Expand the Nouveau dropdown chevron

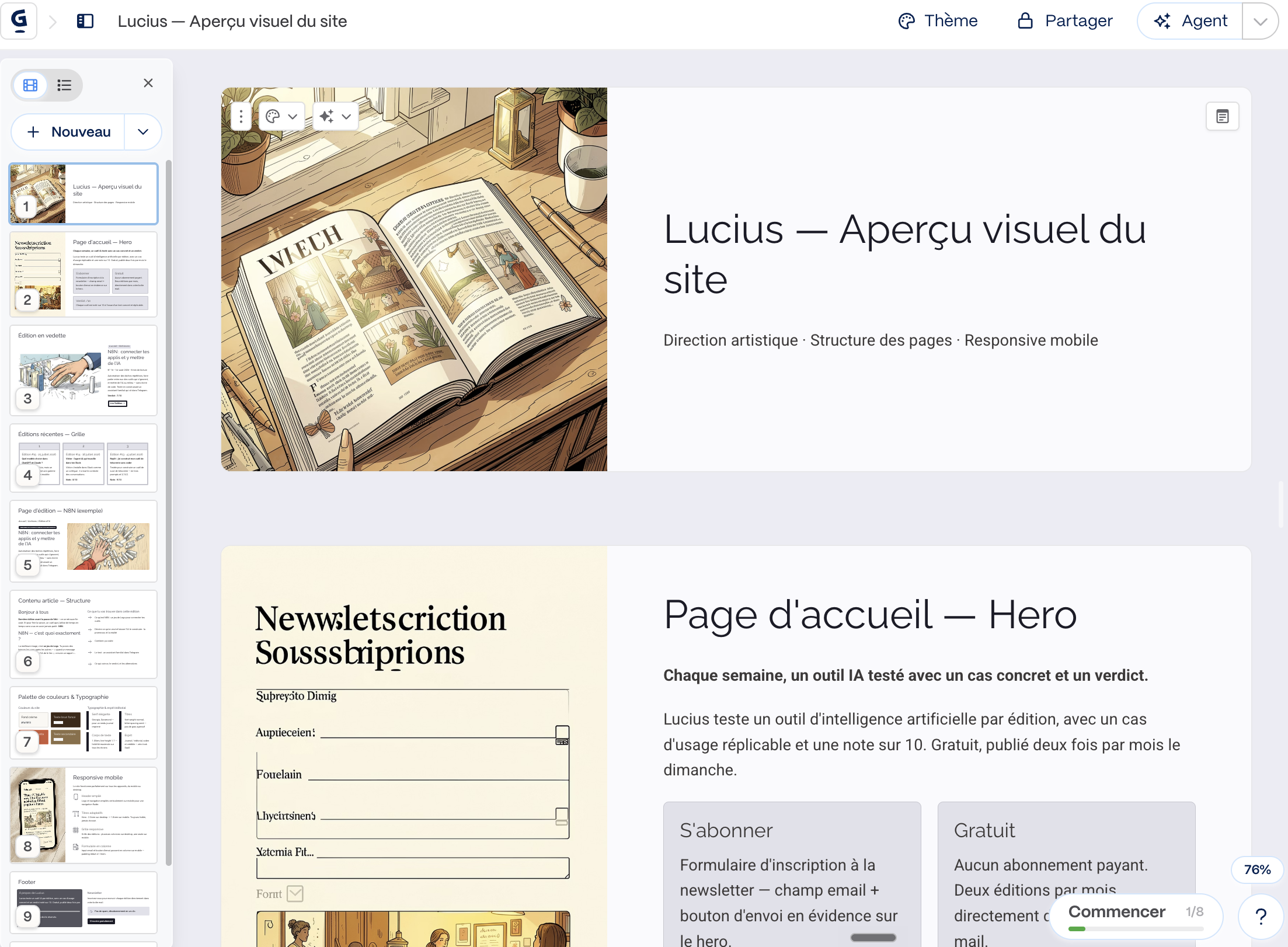point(143,132)
